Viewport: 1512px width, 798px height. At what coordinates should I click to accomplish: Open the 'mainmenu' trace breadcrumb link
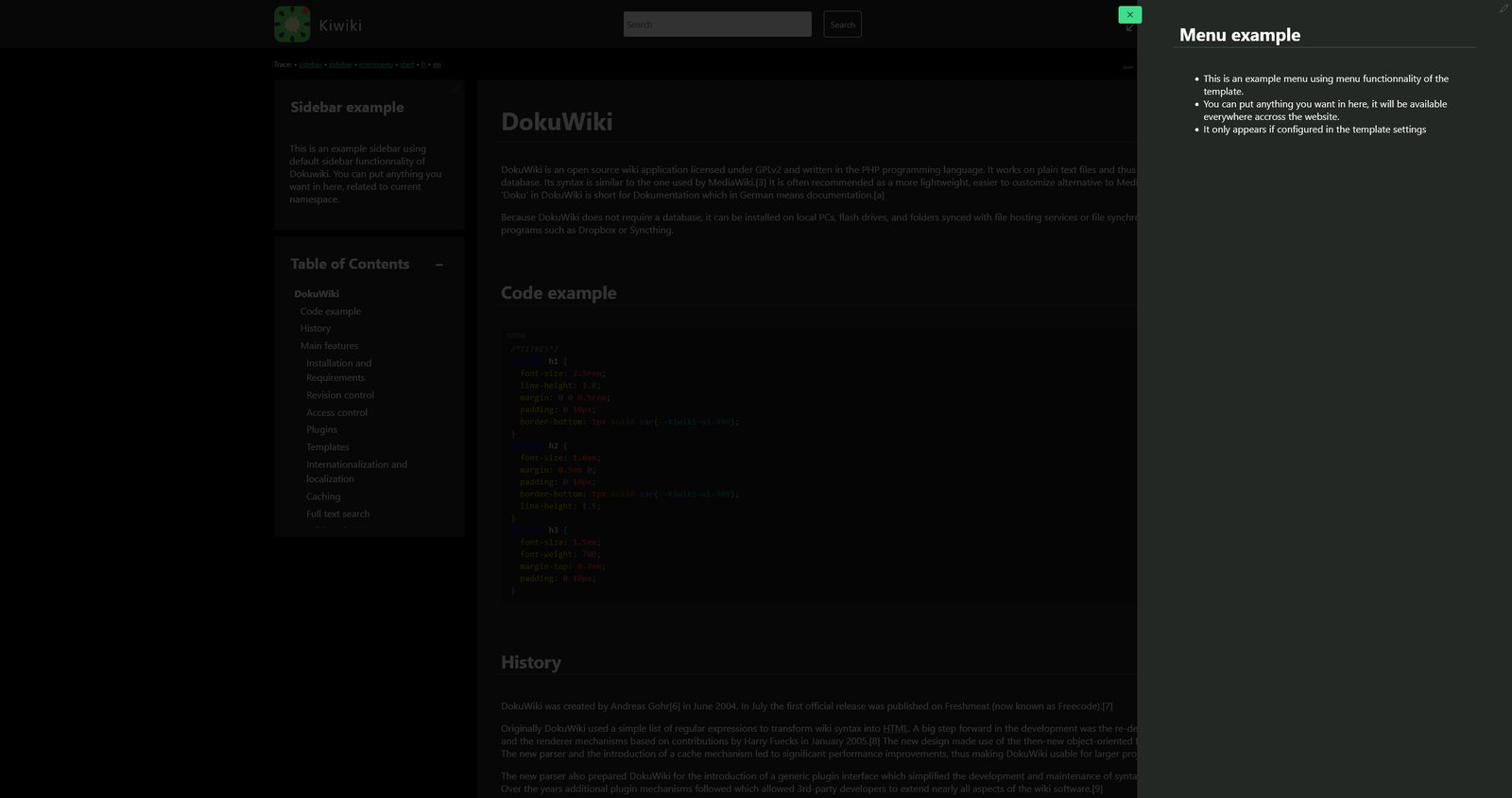tap(375, 65)
